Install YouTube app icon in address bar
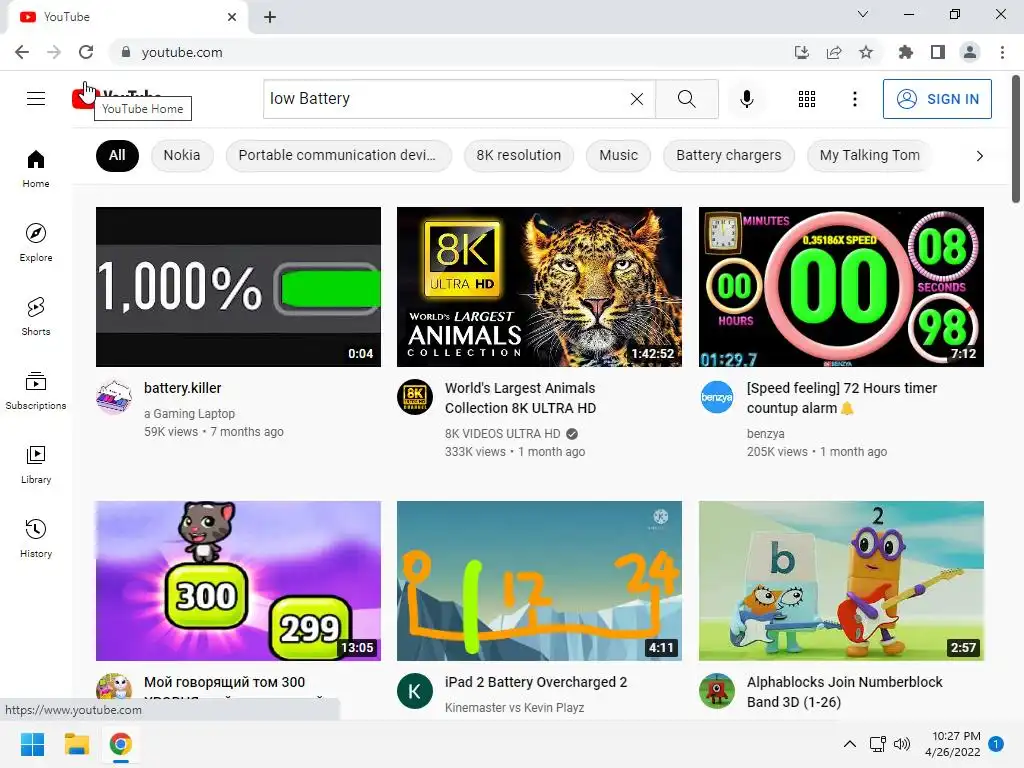Screen dimensions: 1024x768 point(802,52)
